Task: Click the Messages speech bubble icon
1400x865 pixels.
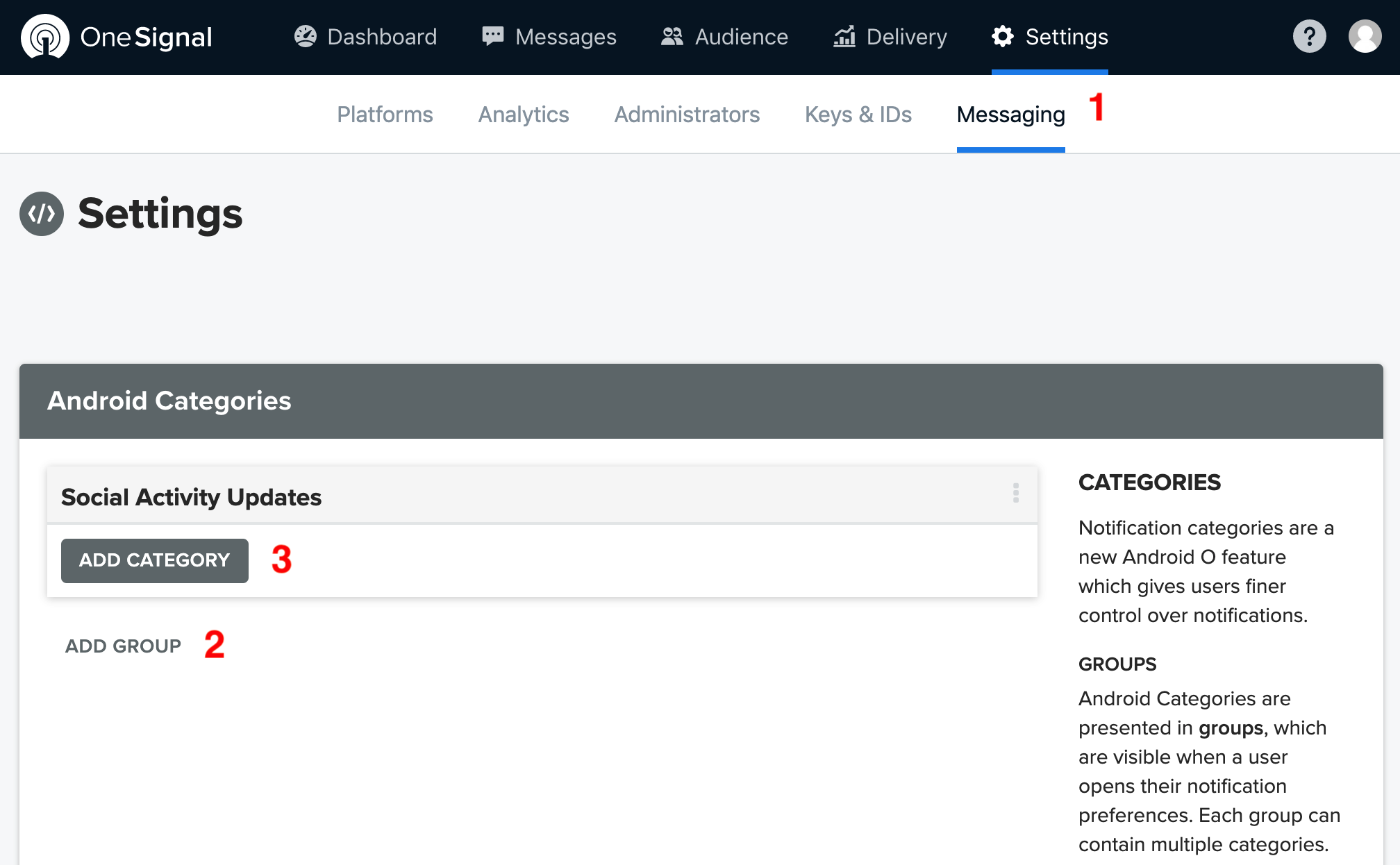Action: (x=492, y=36)
